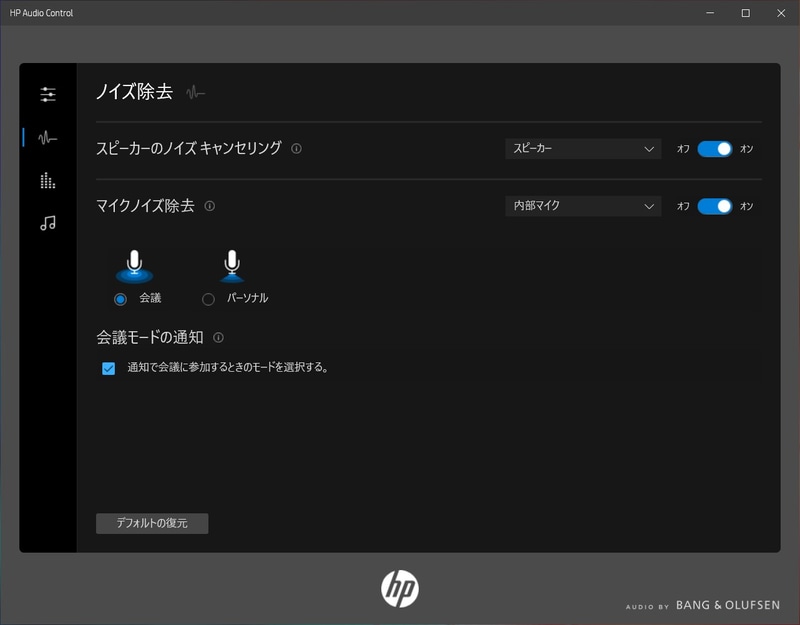This screenshot has height=625, width=800.
Task: Disable the mic noise removal toggle
Action: coord(717,206)
